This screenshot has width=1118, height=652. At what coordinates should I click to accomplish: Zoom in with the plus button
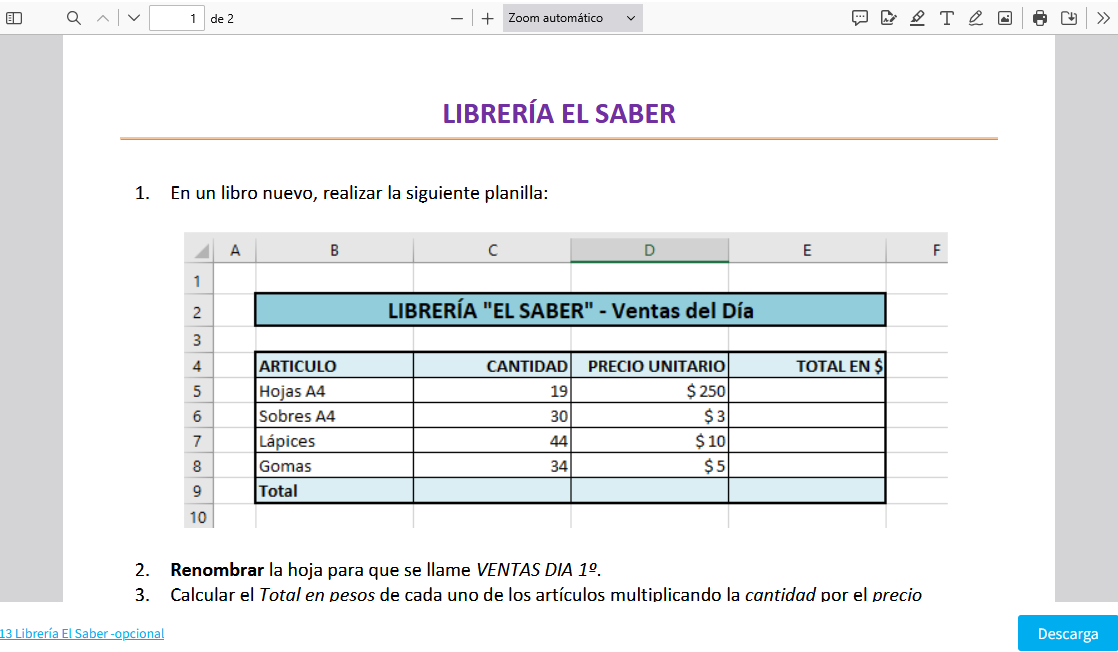487,18
